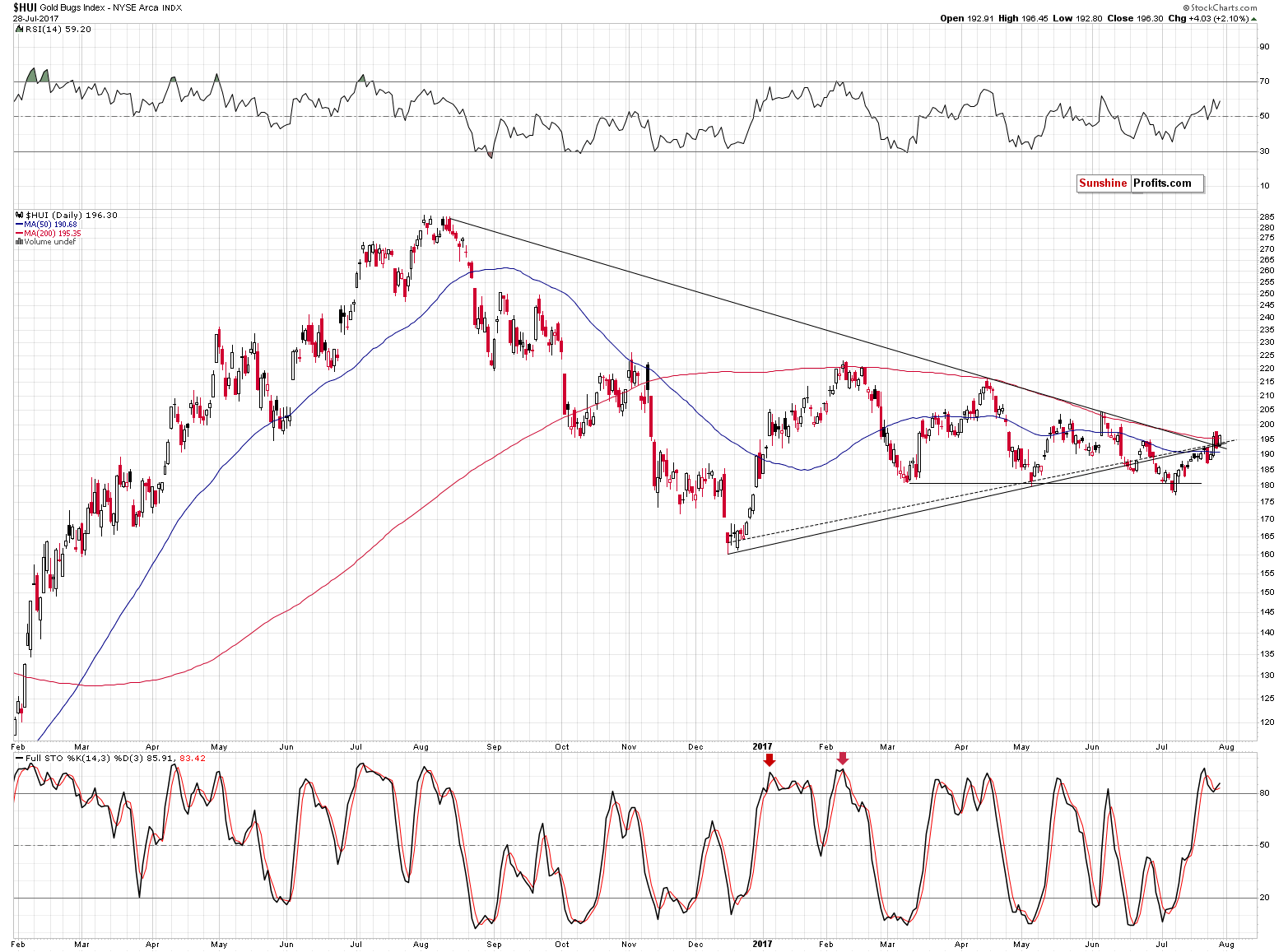1288x952 pixels.
Task: Click the MA(50) 190.68 legend text
Action: click(x=50, y=225)
